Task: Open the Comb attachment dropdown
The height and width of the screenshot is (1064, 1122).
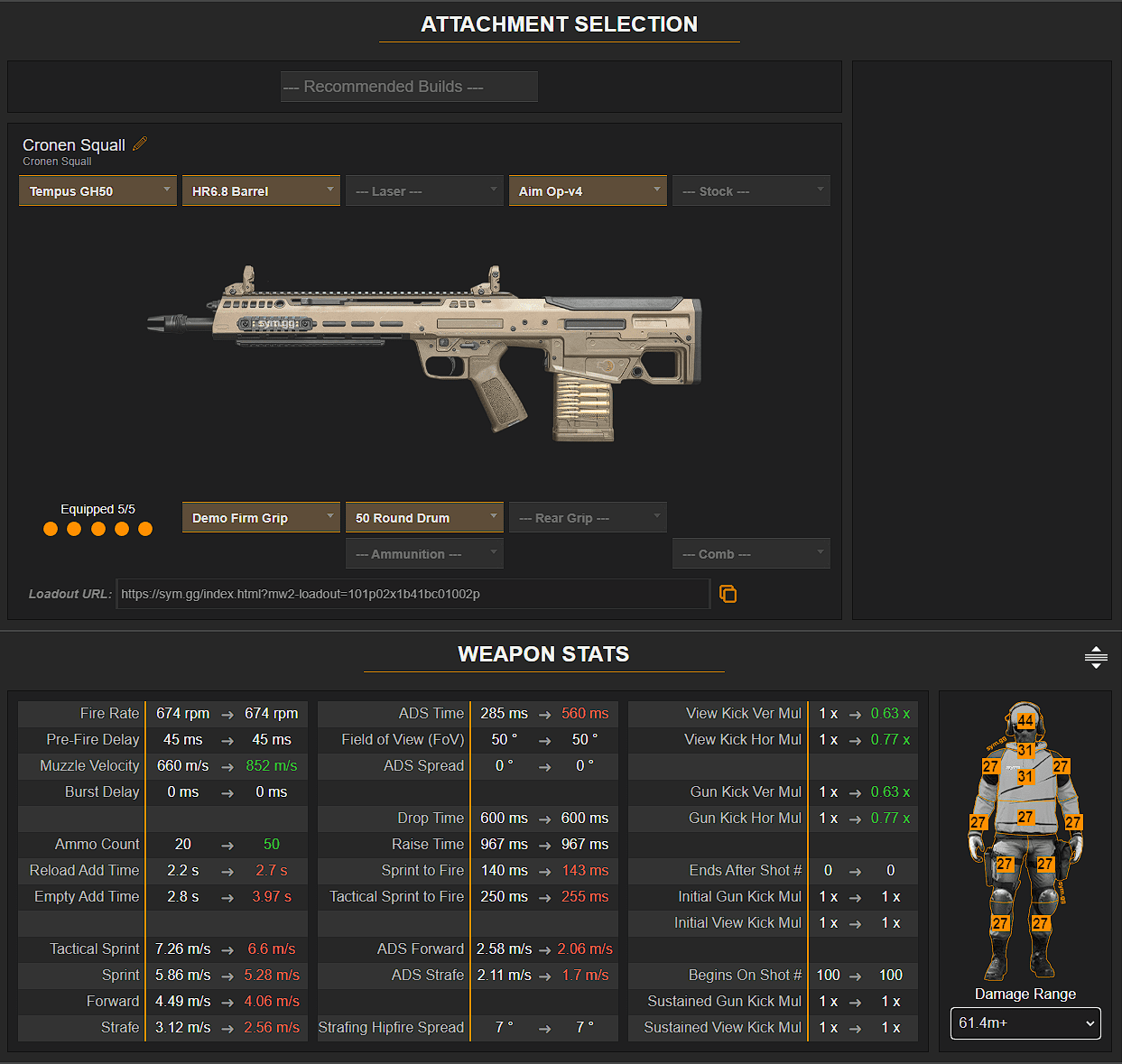Action: (751, 553)
